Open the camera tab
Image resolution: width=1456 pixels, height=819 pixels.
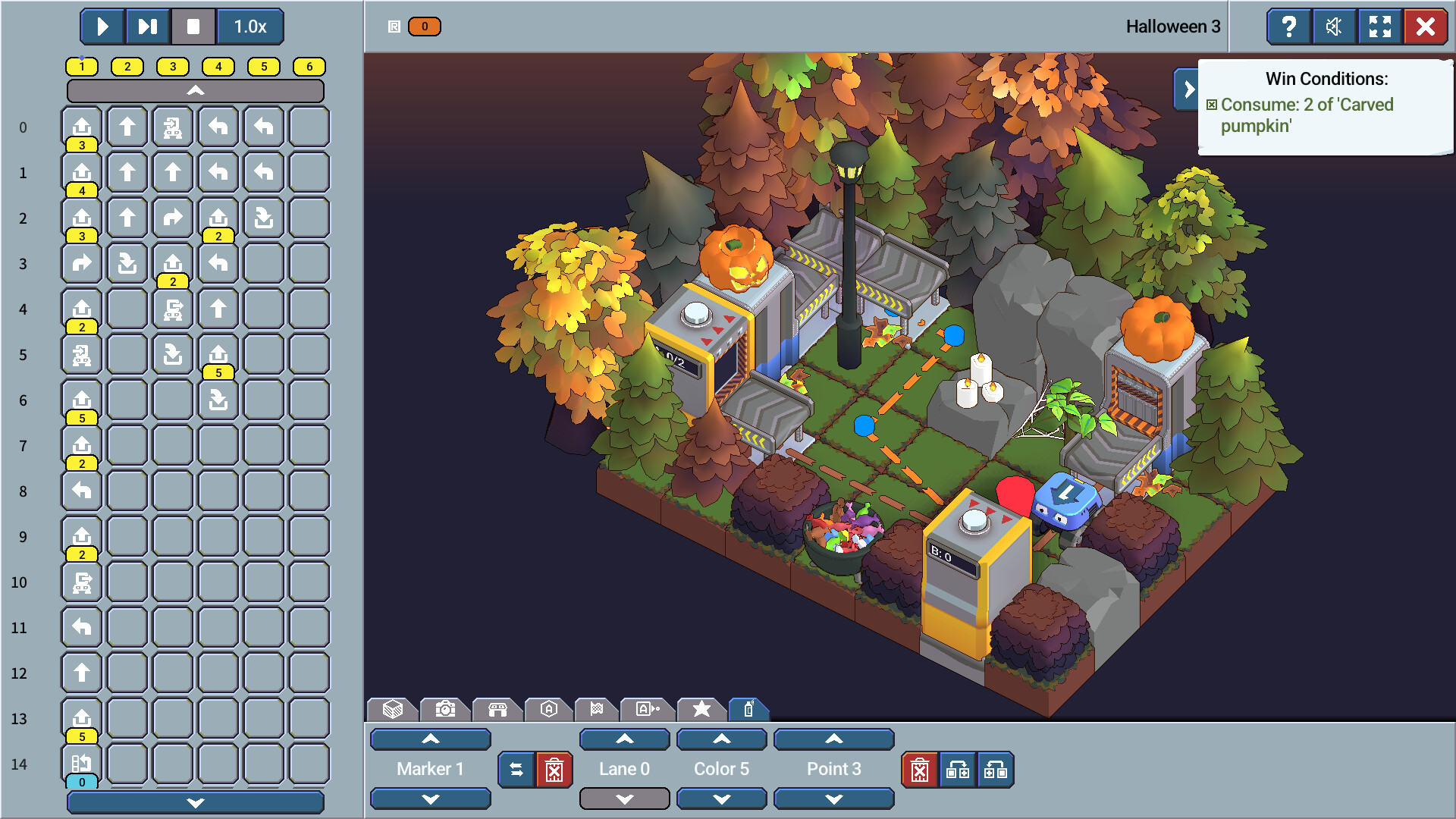pos(445,709)
